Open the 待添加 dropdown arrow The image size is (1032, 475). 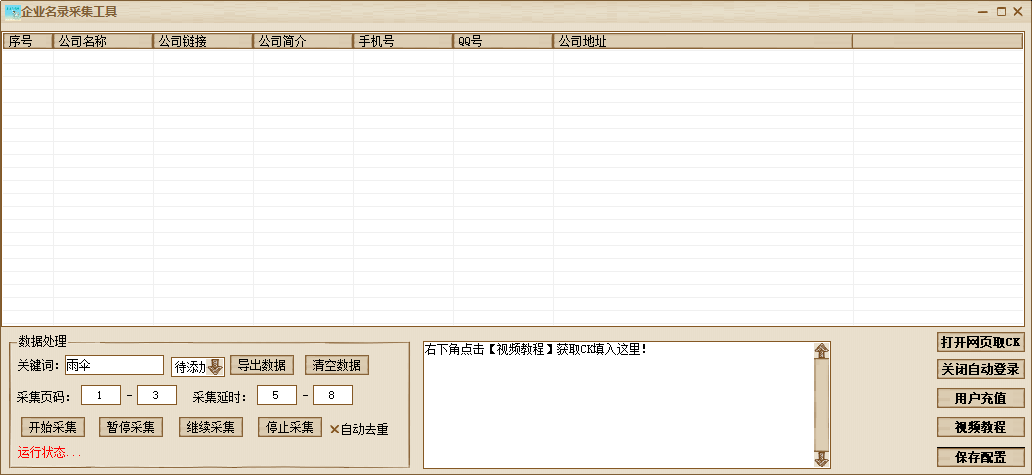pyautogui.click(x=215, y=367)
